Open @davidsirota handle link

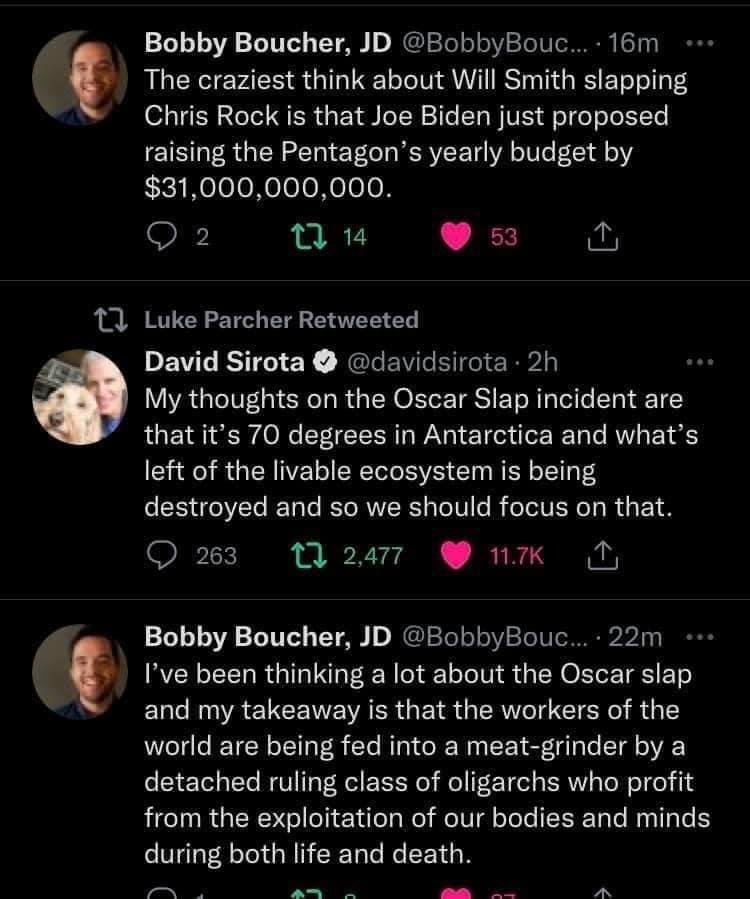(x=425, y=361)
